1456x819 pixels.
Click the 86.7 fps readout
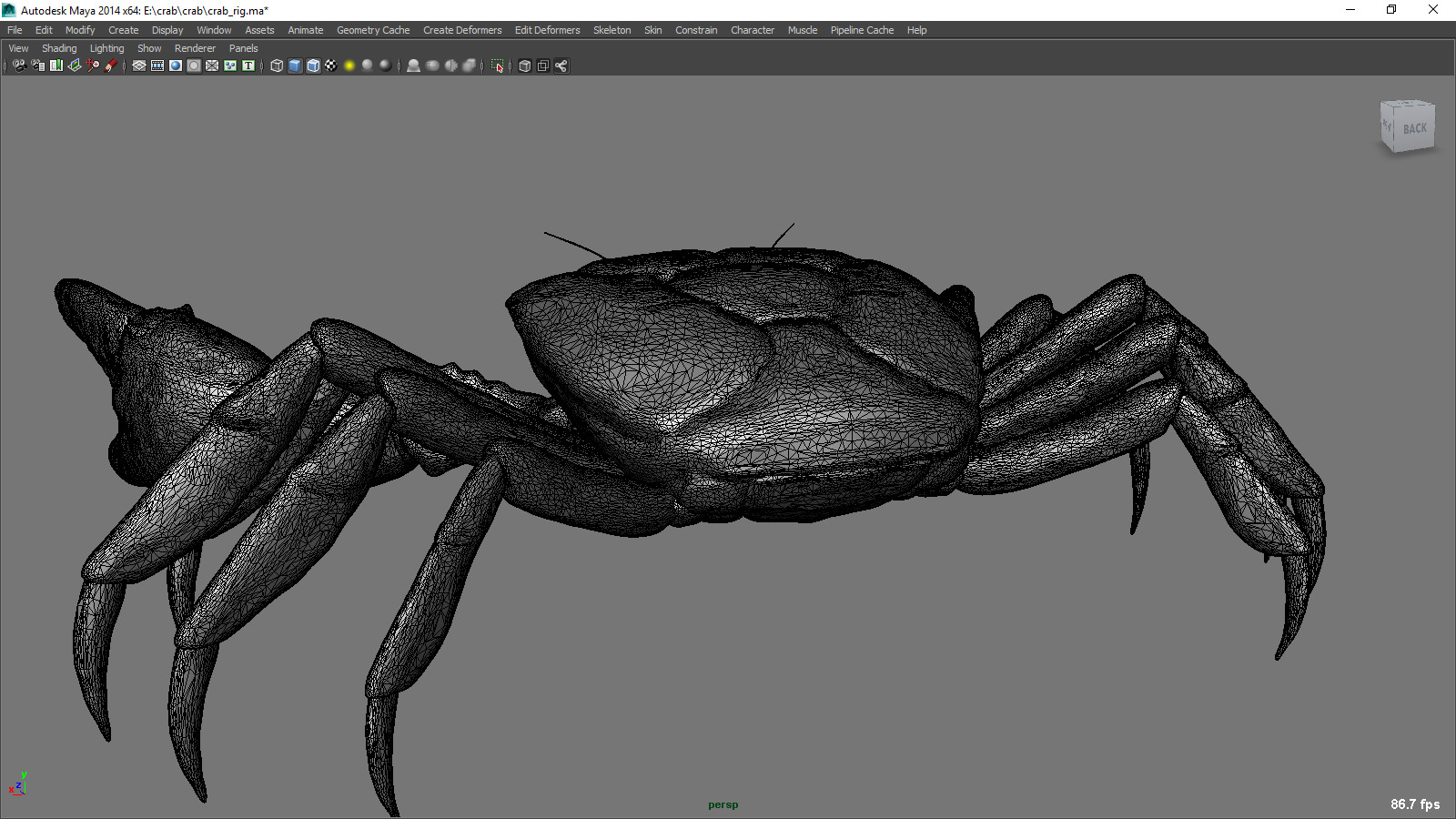1415,804
